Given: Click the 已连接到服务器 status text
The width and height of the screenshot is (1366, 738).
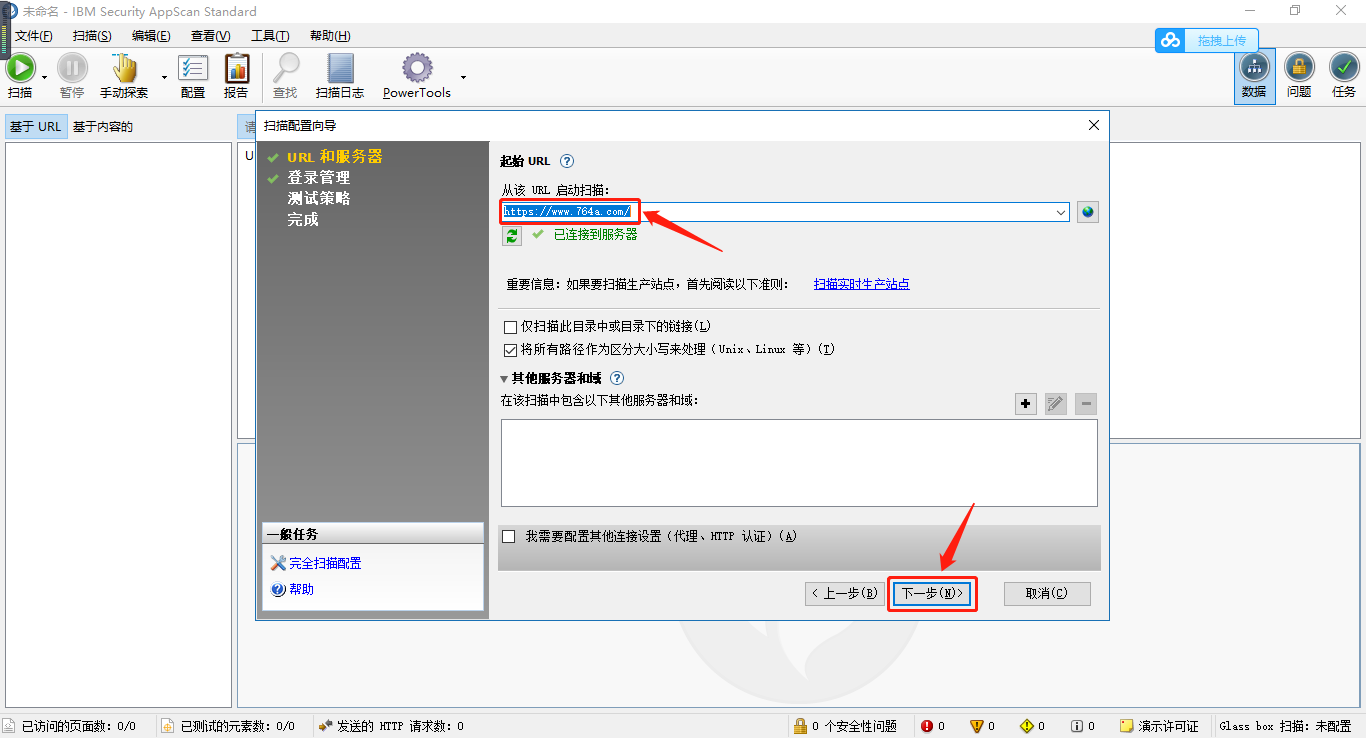Looking at the screenshot, I should coord(596,235).
